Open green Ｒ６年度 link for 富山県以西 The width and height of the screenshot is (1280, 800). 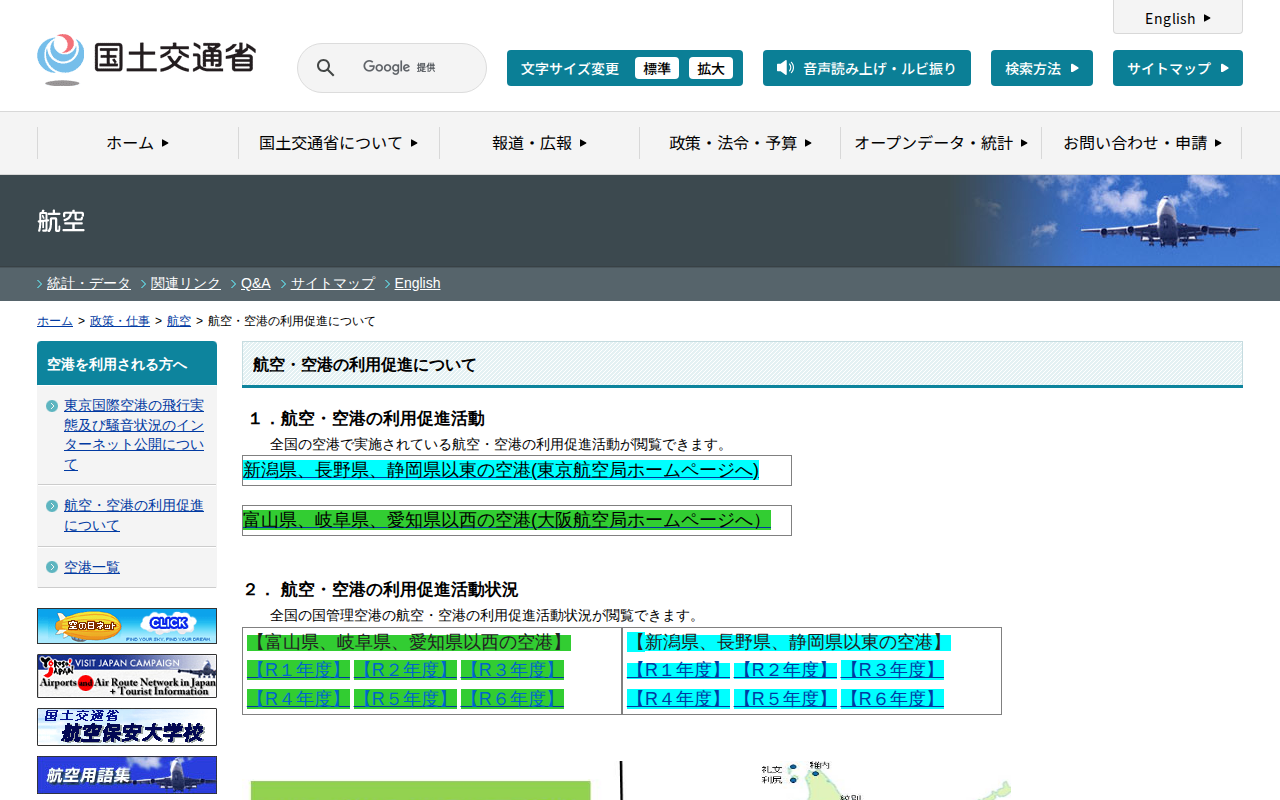pyautogui.click(x=512, y=699)
